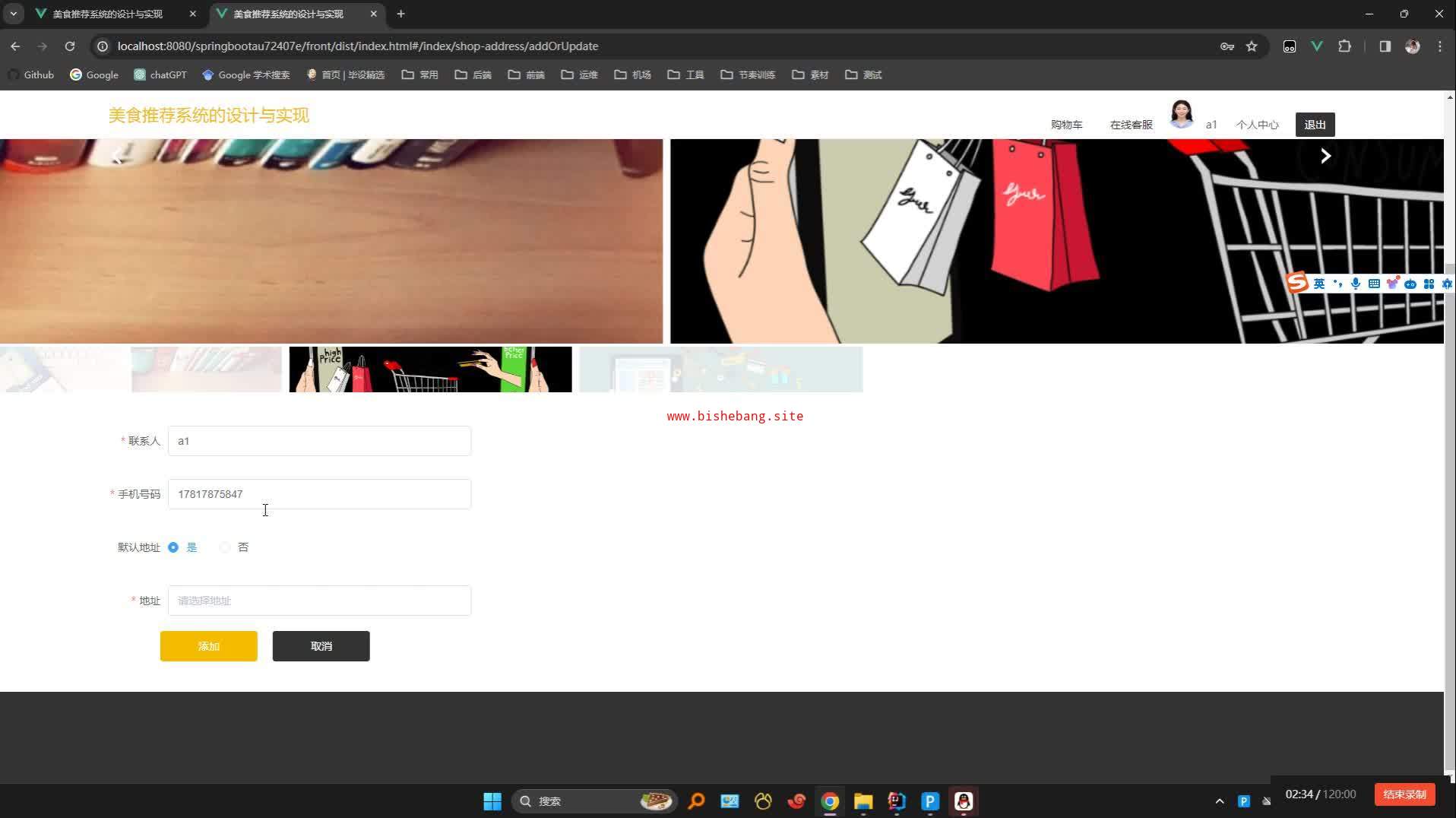Reload the page with the refresh icon
Viewport: 1456px width, 818px height.
[70, 46]
